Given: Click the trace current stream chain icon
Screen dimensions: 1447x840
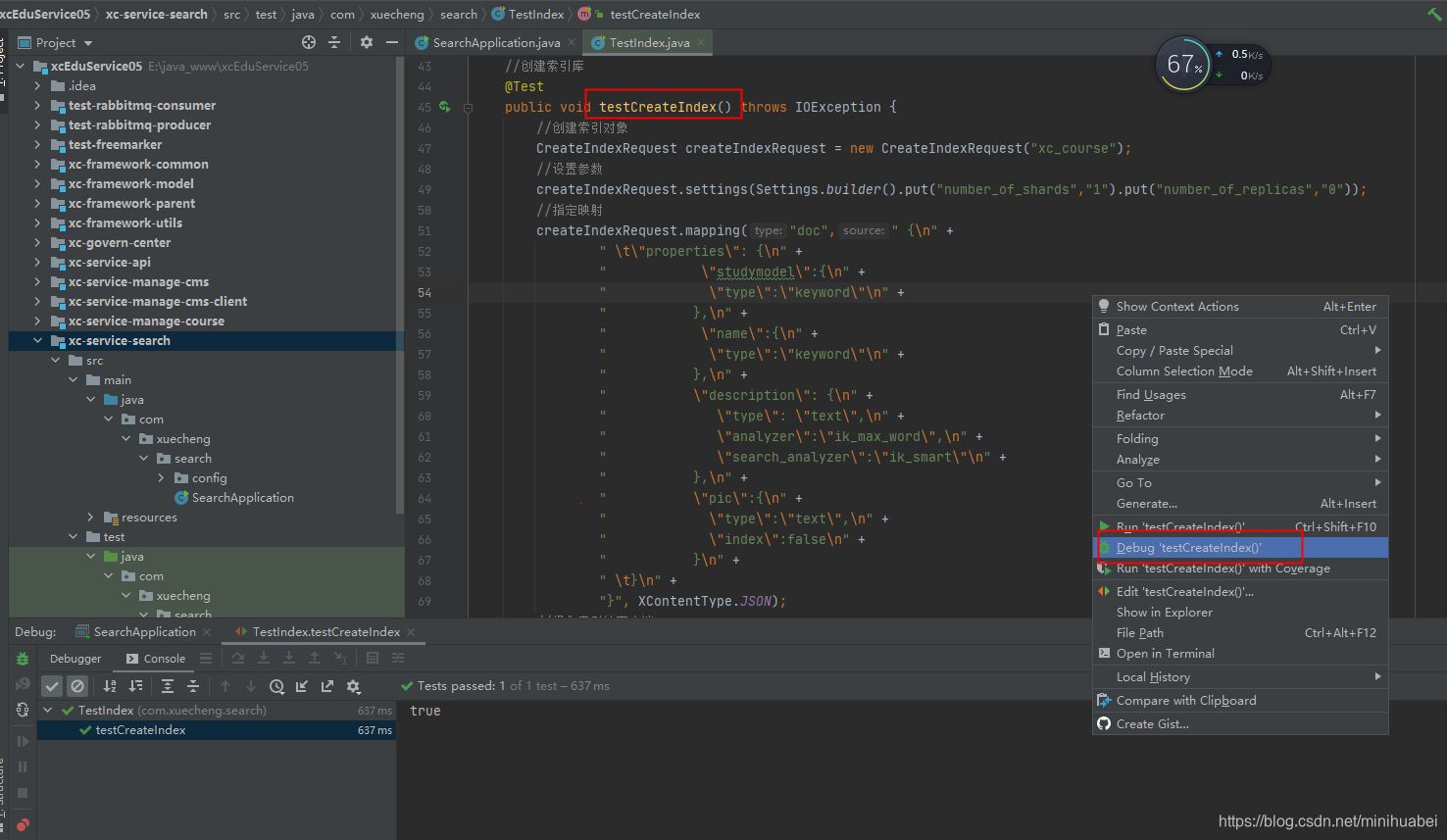Looking at the screenshot, I should [398, 658].
